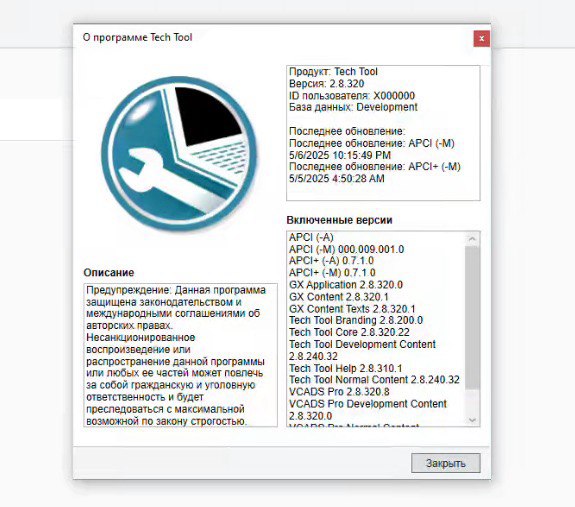This screenshot has height=507, width=575.
Task: Click the Версия: 2.8.320 line
Action: point(326,84)
